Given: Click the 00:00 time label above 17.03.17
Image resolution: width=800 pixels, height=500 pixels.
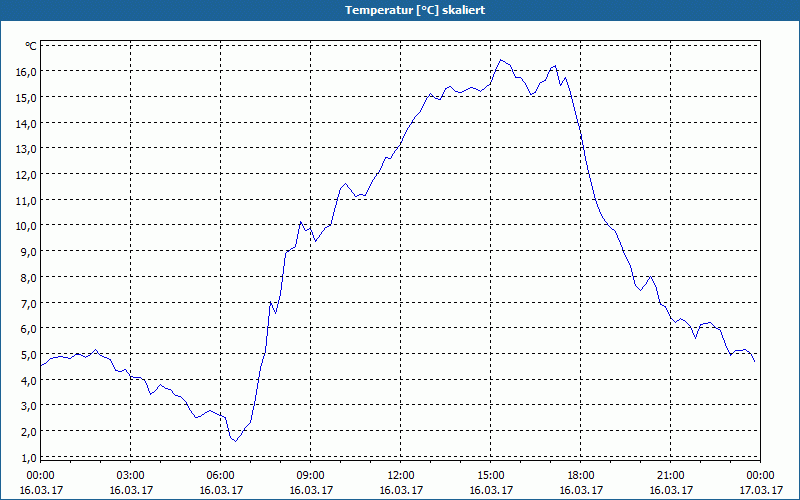Looking at the screenshot, I should point(761,476).
